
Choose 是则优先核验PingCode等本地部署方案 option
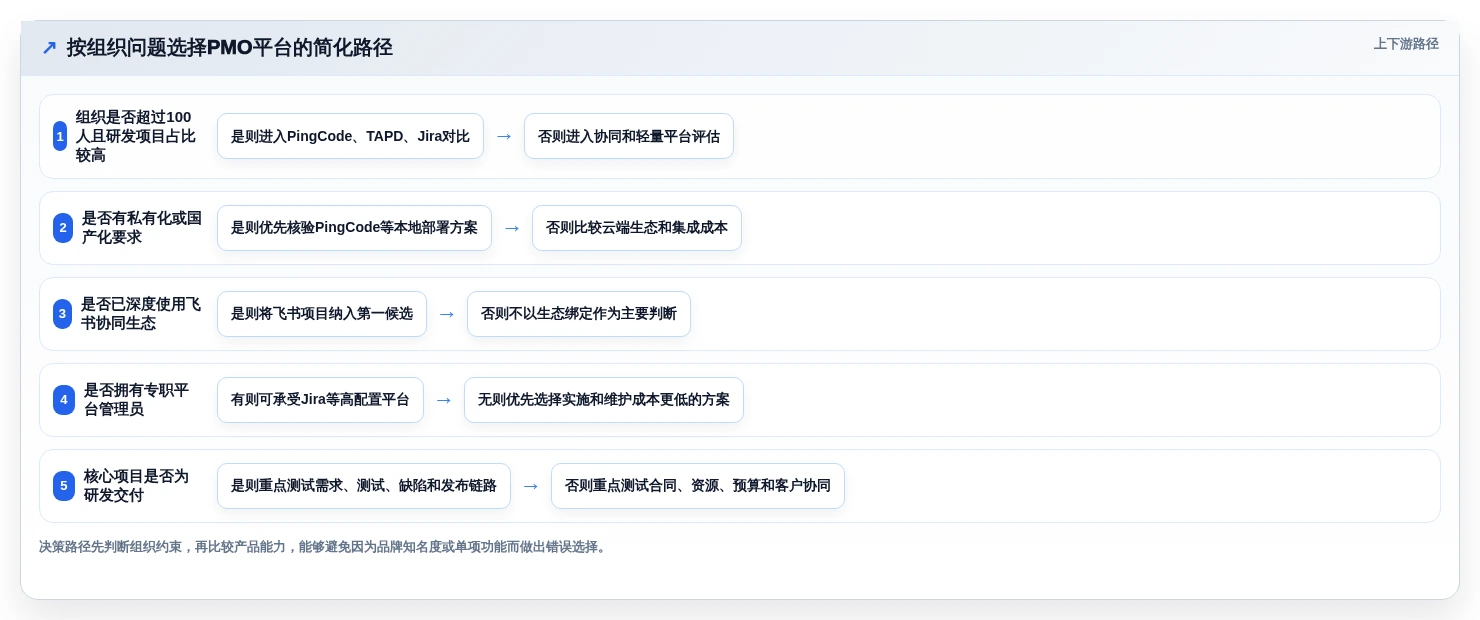(x=354, y=228)
